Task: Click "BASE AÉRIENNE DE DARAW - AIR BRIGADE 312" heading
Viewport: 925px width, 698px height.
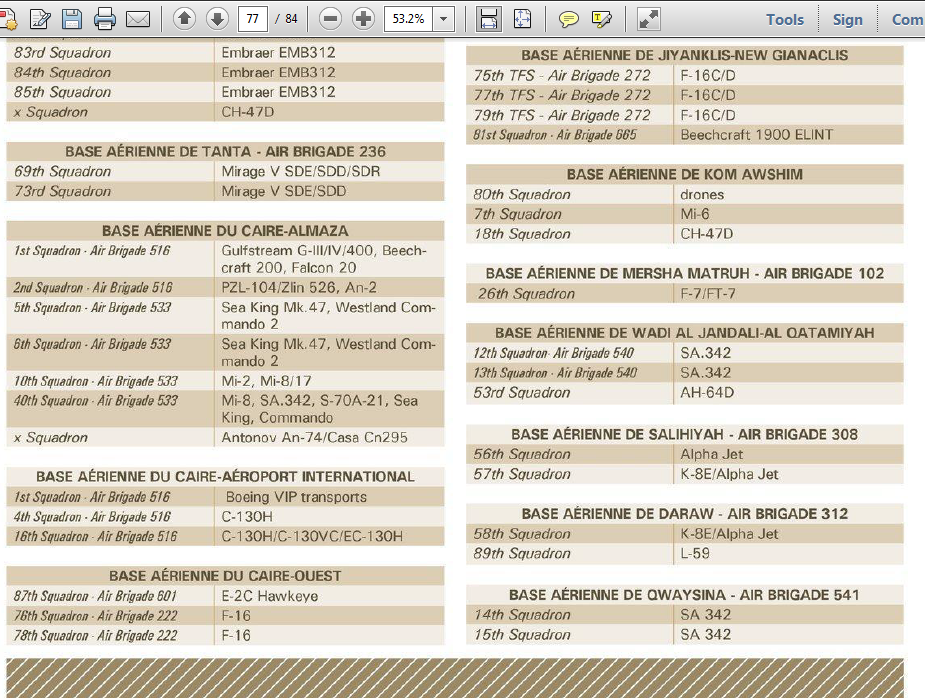Action: coord(684,514)
